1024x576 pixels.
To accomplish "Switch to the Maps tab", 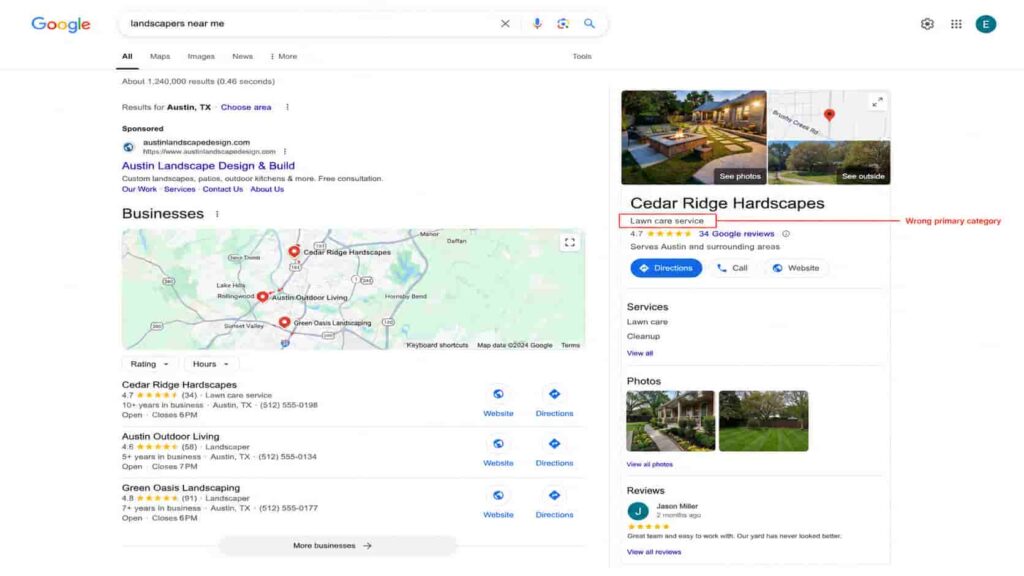I will pos(160,56).
